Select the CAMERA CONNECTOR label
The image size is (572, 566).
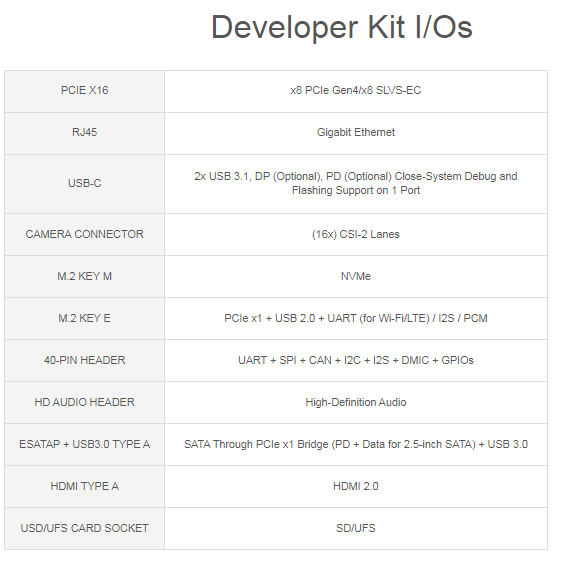[85, 234]
